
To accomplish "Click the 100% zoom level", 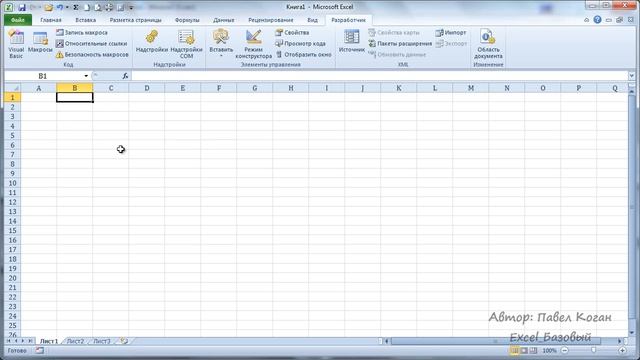I will point(549,351).
